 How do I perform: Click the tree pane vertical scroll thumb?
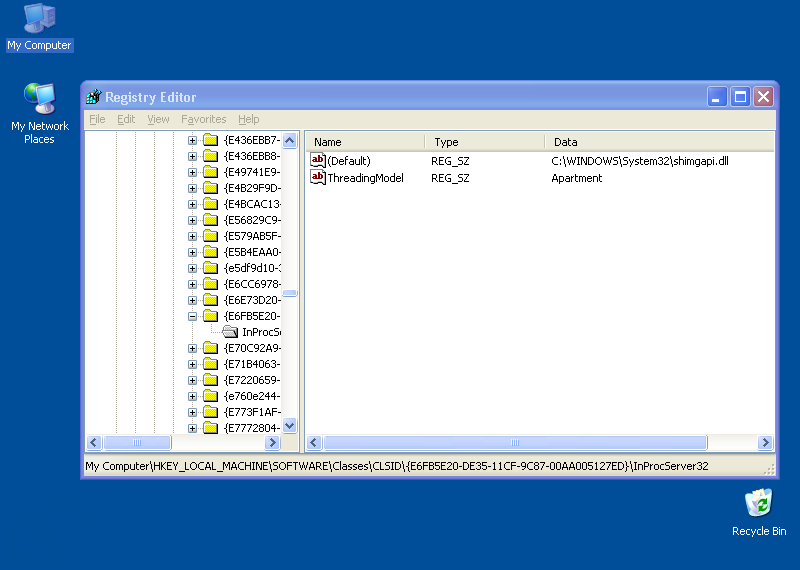coord(290,293)
